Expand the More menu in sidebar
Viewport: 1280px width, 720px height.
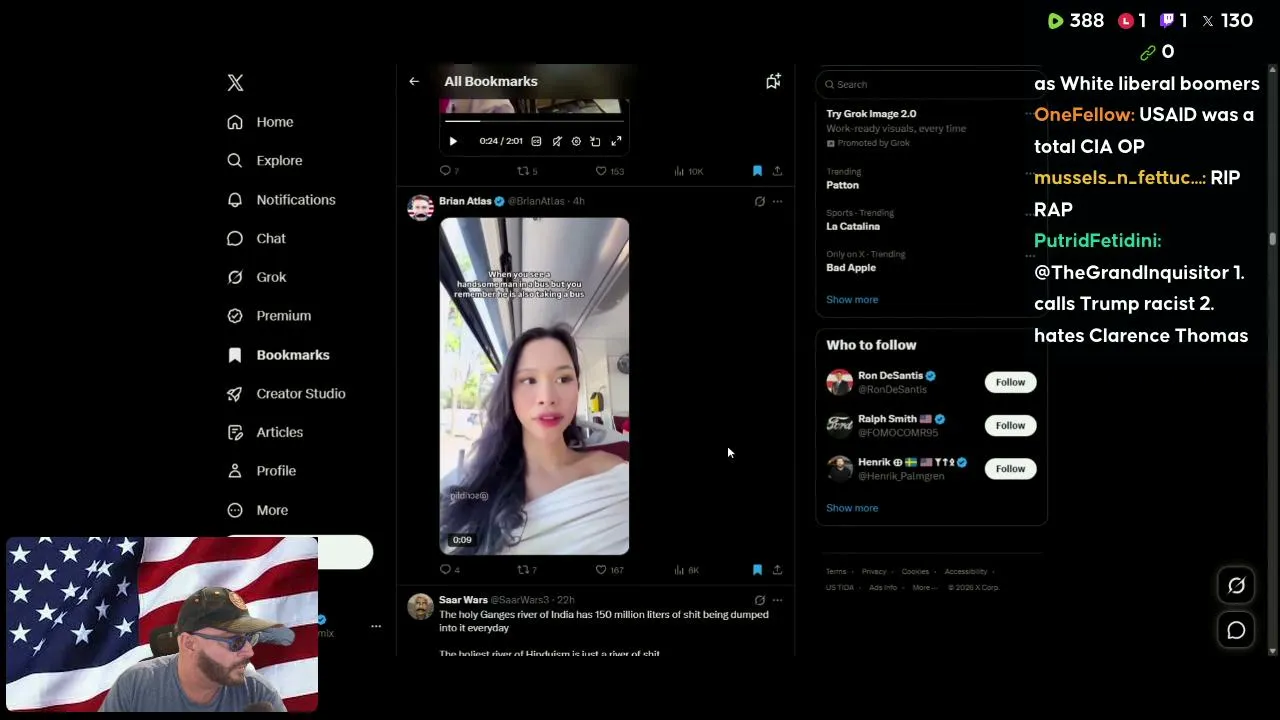click(258, 510)
